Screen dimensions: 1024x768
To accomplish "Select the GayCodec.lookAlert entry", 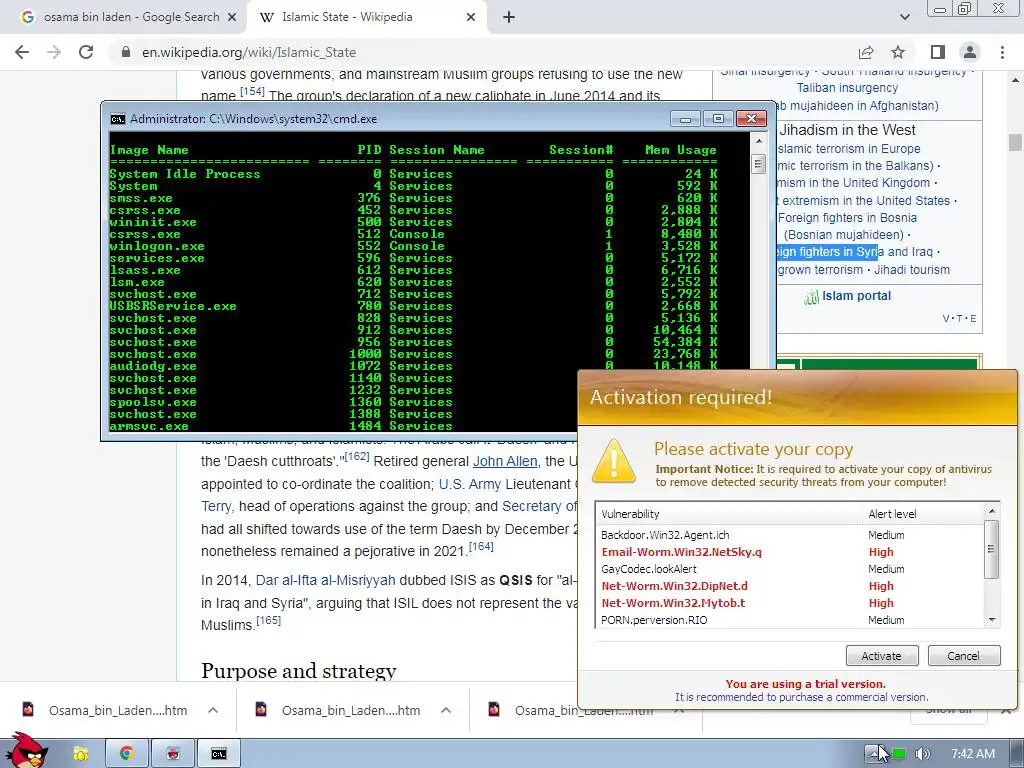I will (789, 569).
